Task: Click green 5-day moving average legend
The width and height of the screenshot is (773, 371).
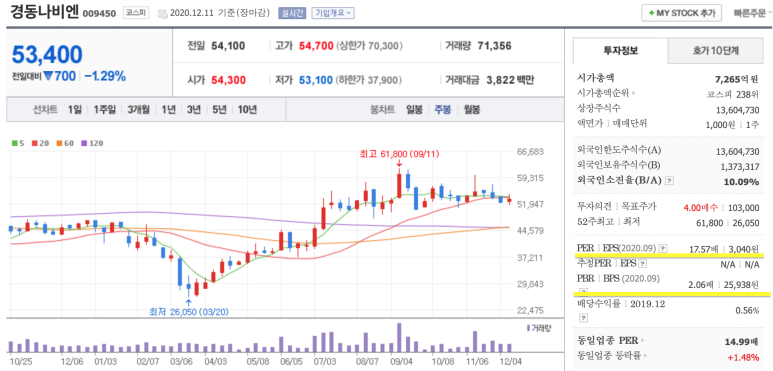Action: pos(18,143)
